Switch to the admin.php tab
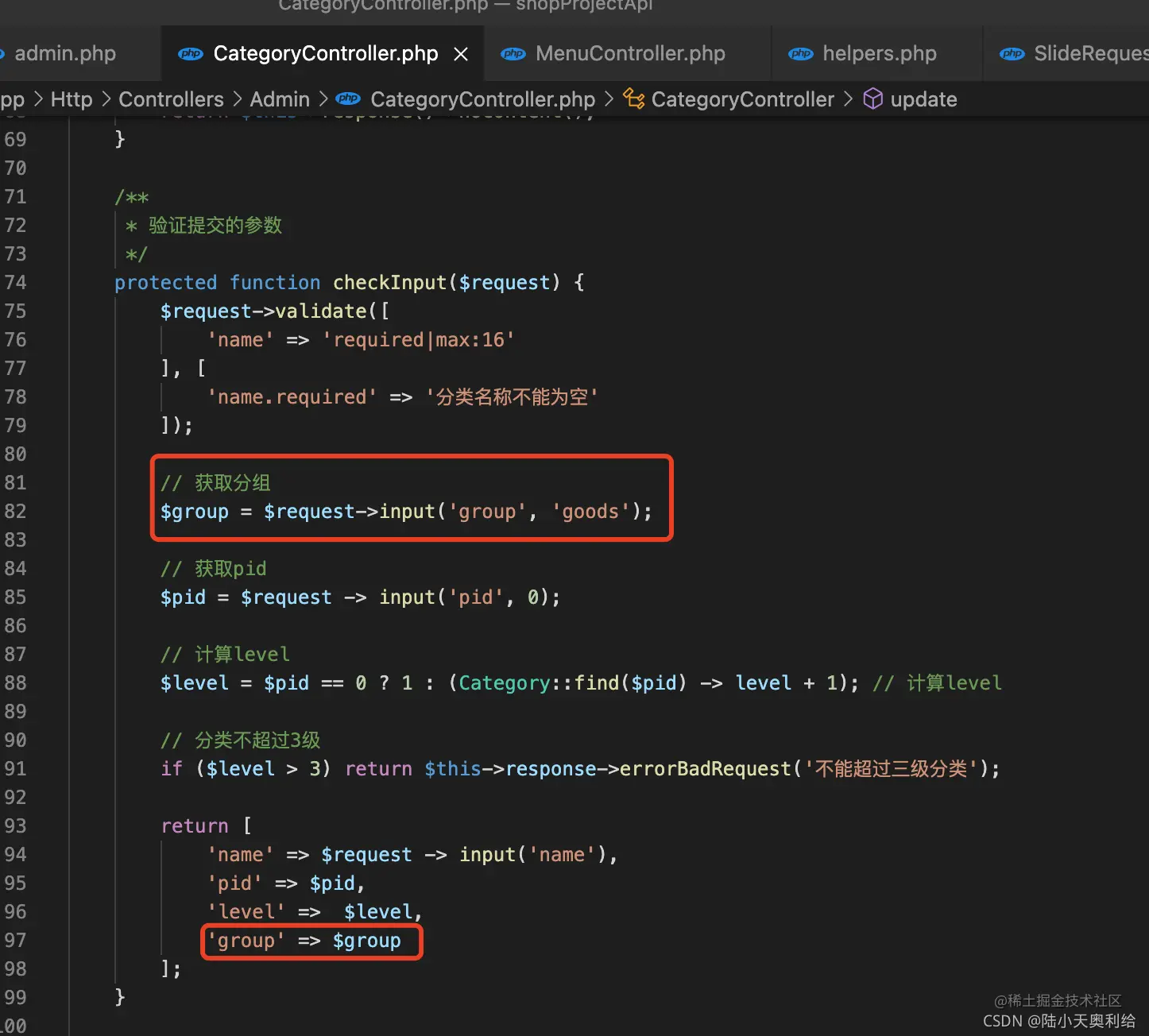This screenshot has height=1036, width=1149. [65, 53]
